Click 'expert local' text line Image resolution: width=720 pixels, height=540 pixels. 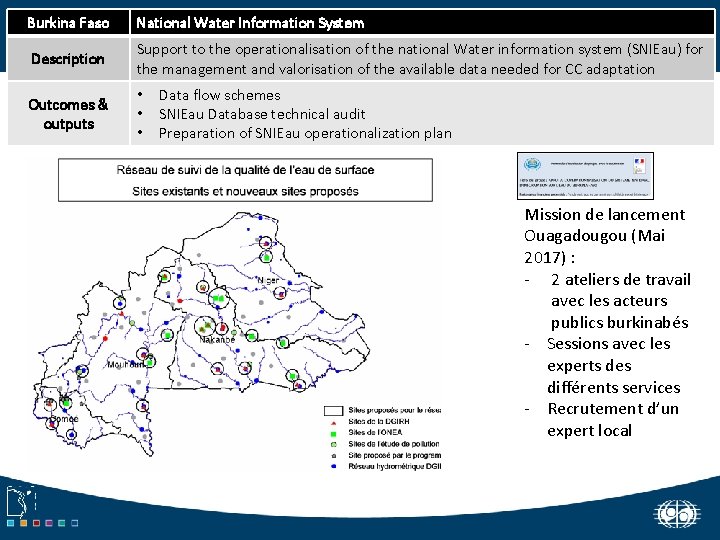tap(589, 431)
